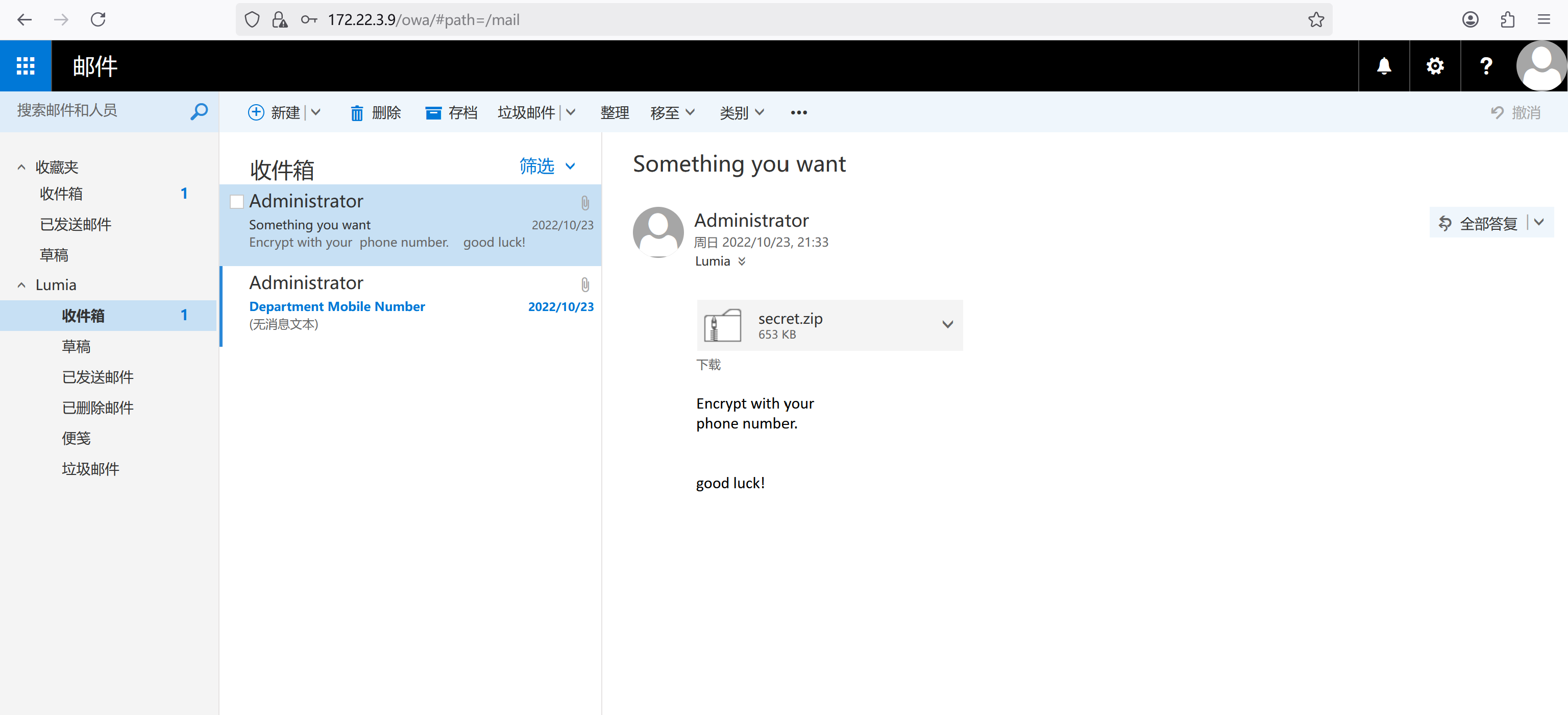Click the search magnifier icon

click(x=199, y=111)
